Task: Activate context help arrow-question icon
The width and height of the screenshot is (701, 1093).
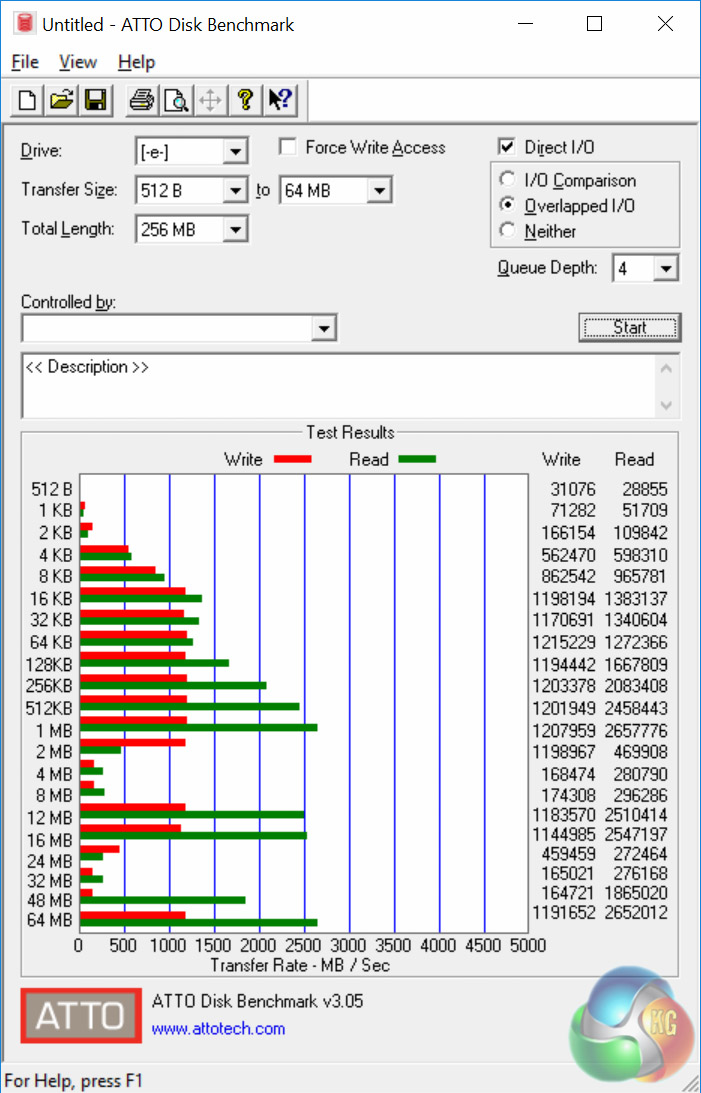Action: pyautogui.click(x=280, y=100)
